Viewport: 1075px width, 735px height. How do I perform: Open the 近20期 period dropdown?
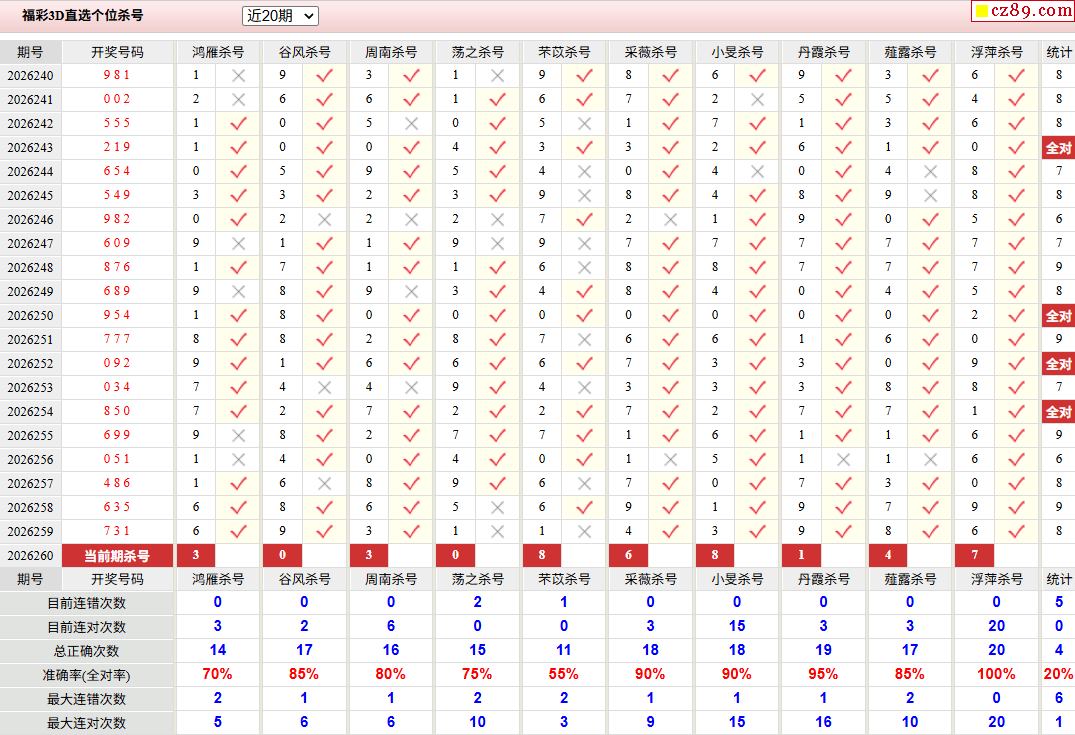280,16
